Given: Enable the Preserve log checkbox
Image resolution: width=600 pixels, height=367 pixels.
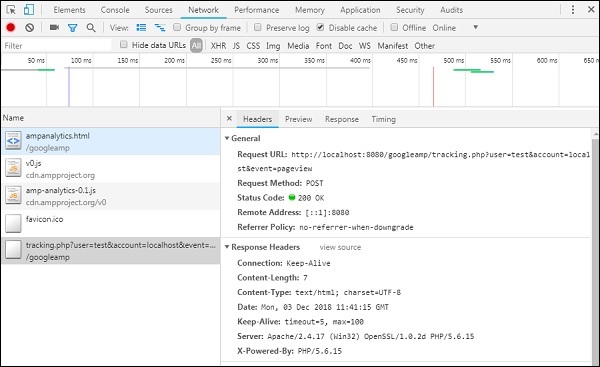Looking at the screenshot, I should 258,27.
